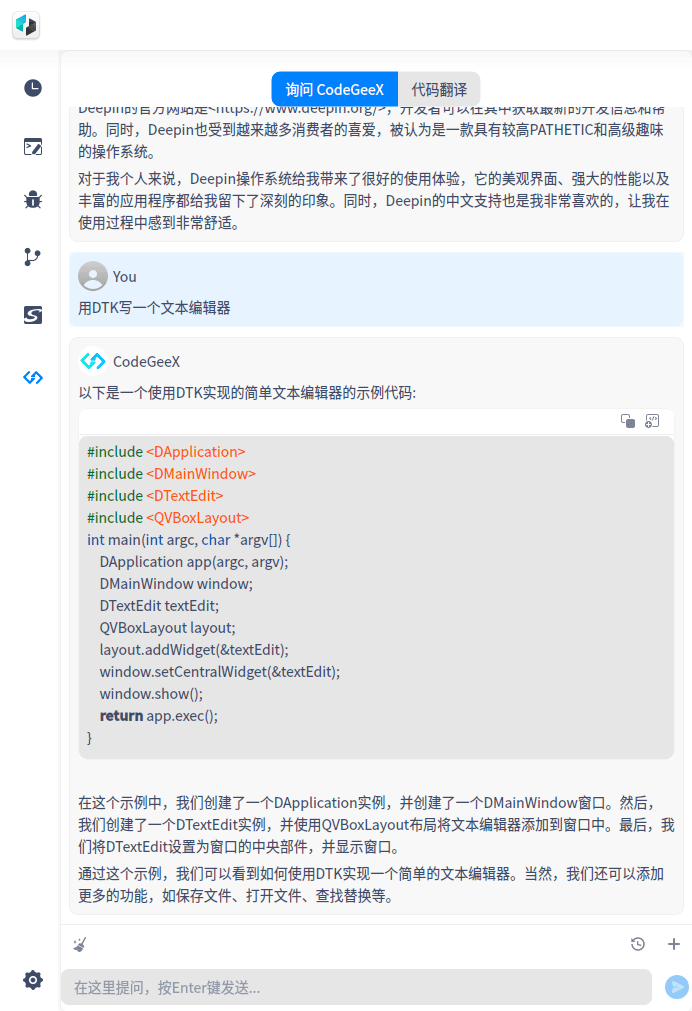Click the line #include <DApplication>
Screen dimensions: 692x1011
point(166,452)
